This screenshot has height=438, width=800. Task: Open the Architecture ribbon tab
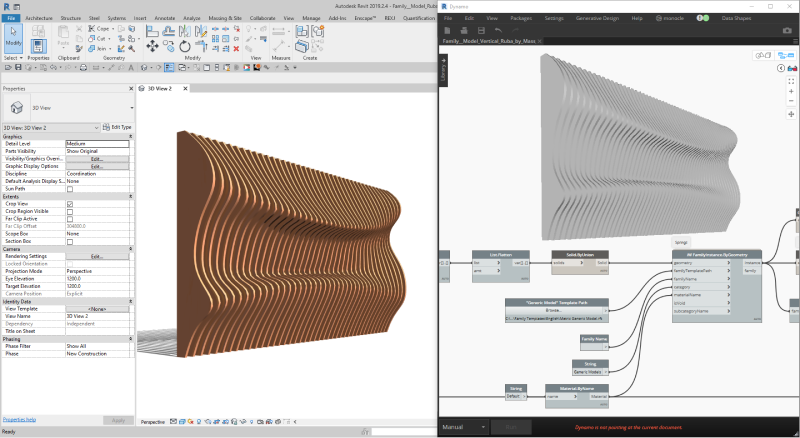39,18
